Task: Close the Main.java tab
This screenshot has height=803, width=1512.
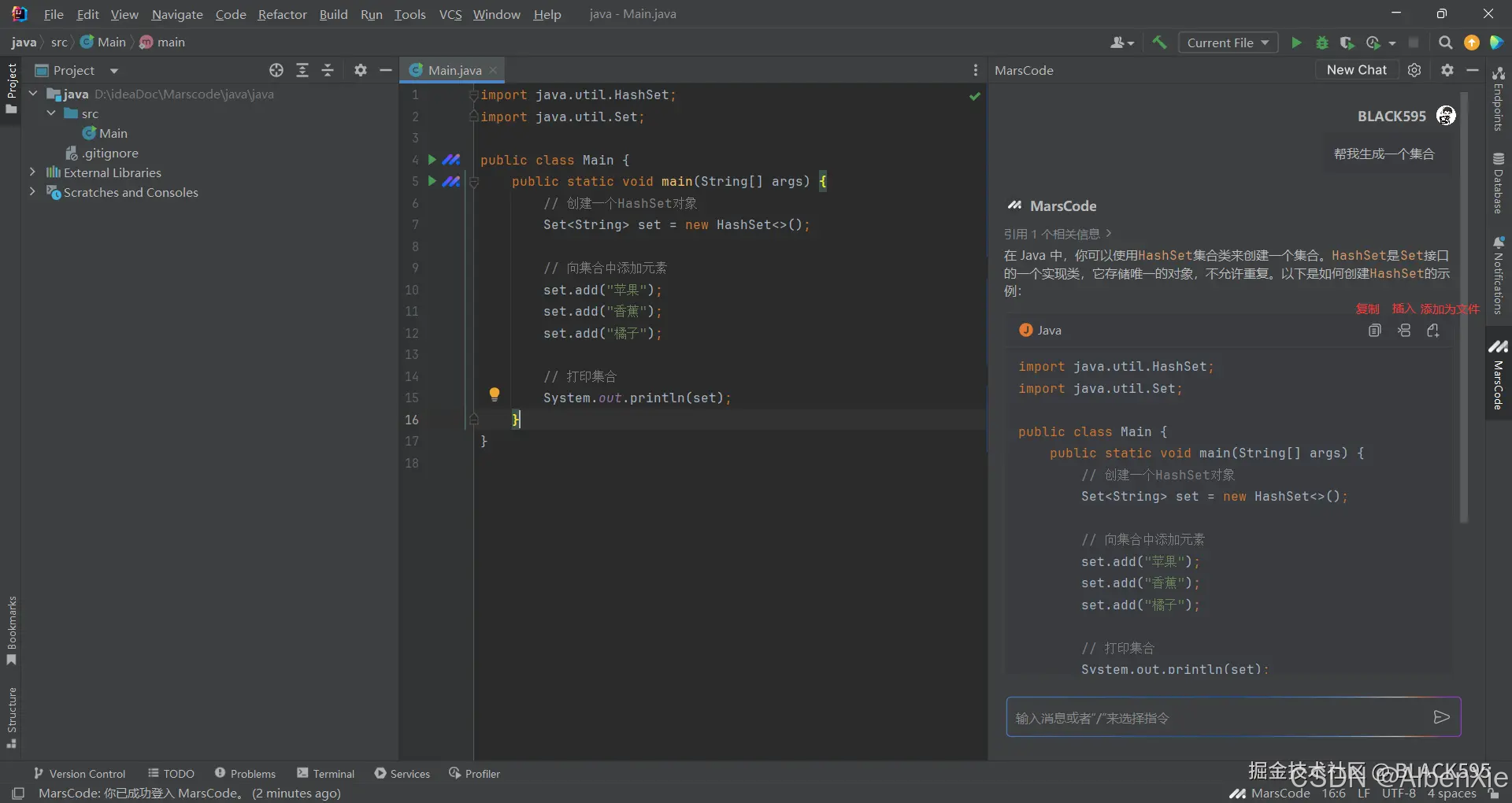Action: [x=493, y=70]
